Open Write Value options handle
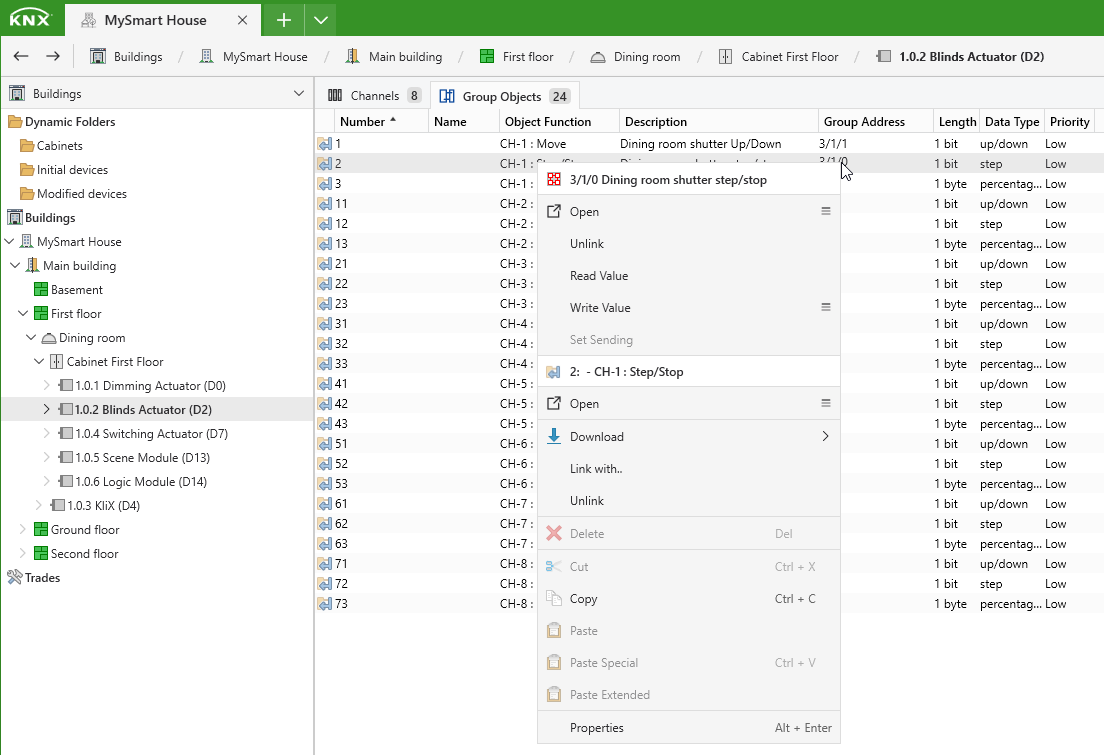 click(826, 307)
